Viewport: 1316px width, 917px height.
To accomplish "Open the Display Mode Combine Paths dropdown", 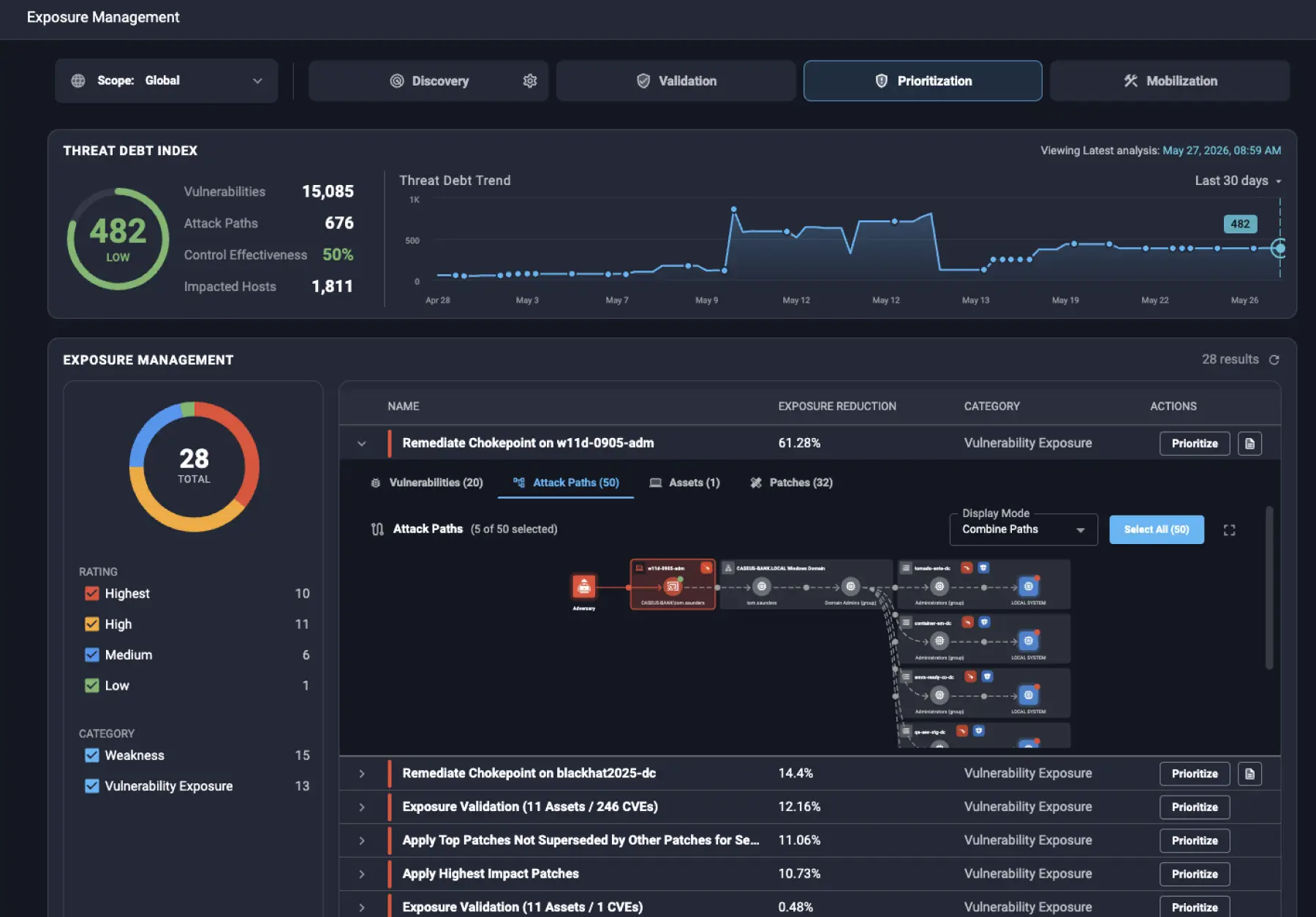I will point(1024,529).
